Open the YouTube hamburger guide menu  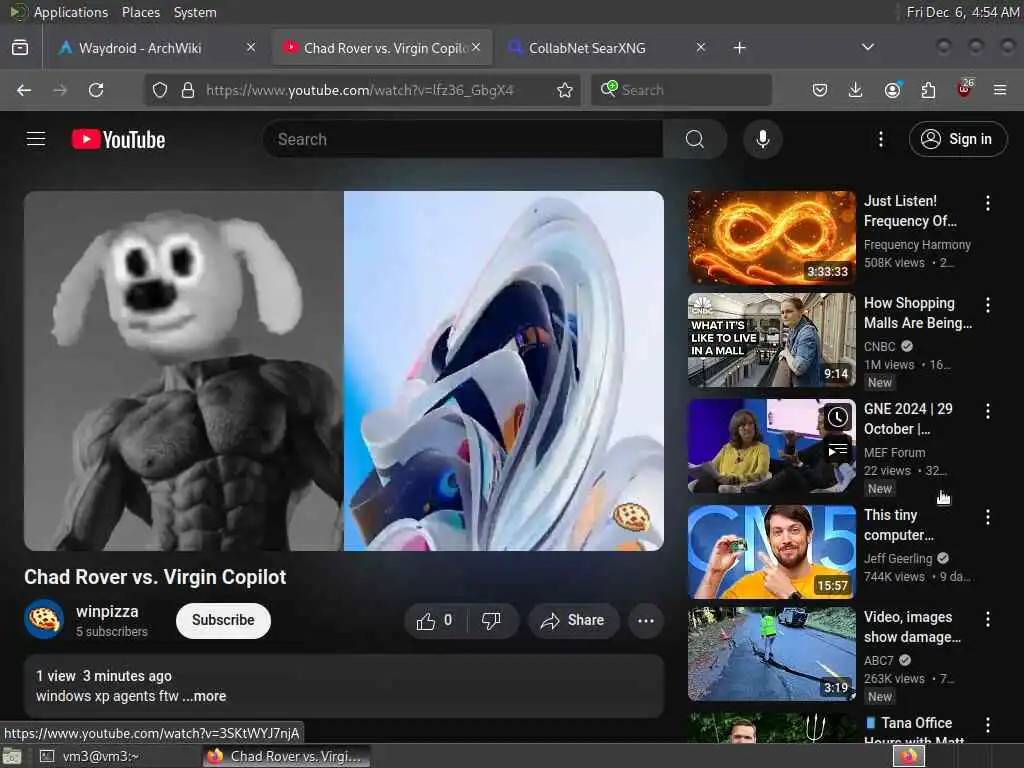pos(36,139)
